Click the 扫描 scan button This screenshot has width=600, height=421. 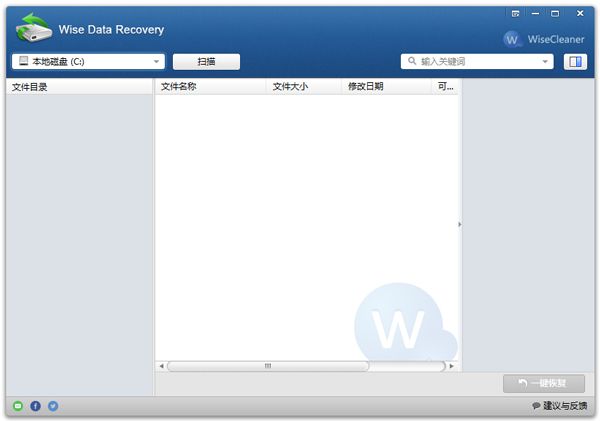coord(206,62)
